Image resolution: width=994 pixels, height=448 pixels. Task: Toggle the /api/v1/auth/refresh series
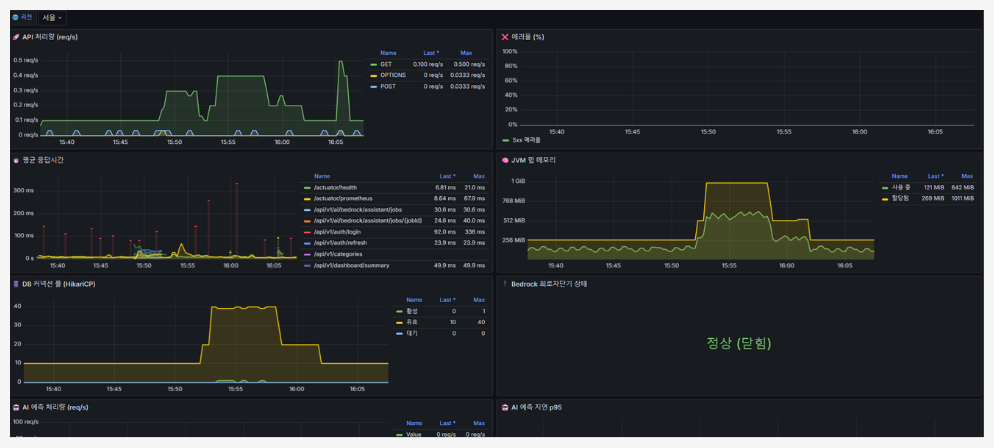(x=340, y=243)
